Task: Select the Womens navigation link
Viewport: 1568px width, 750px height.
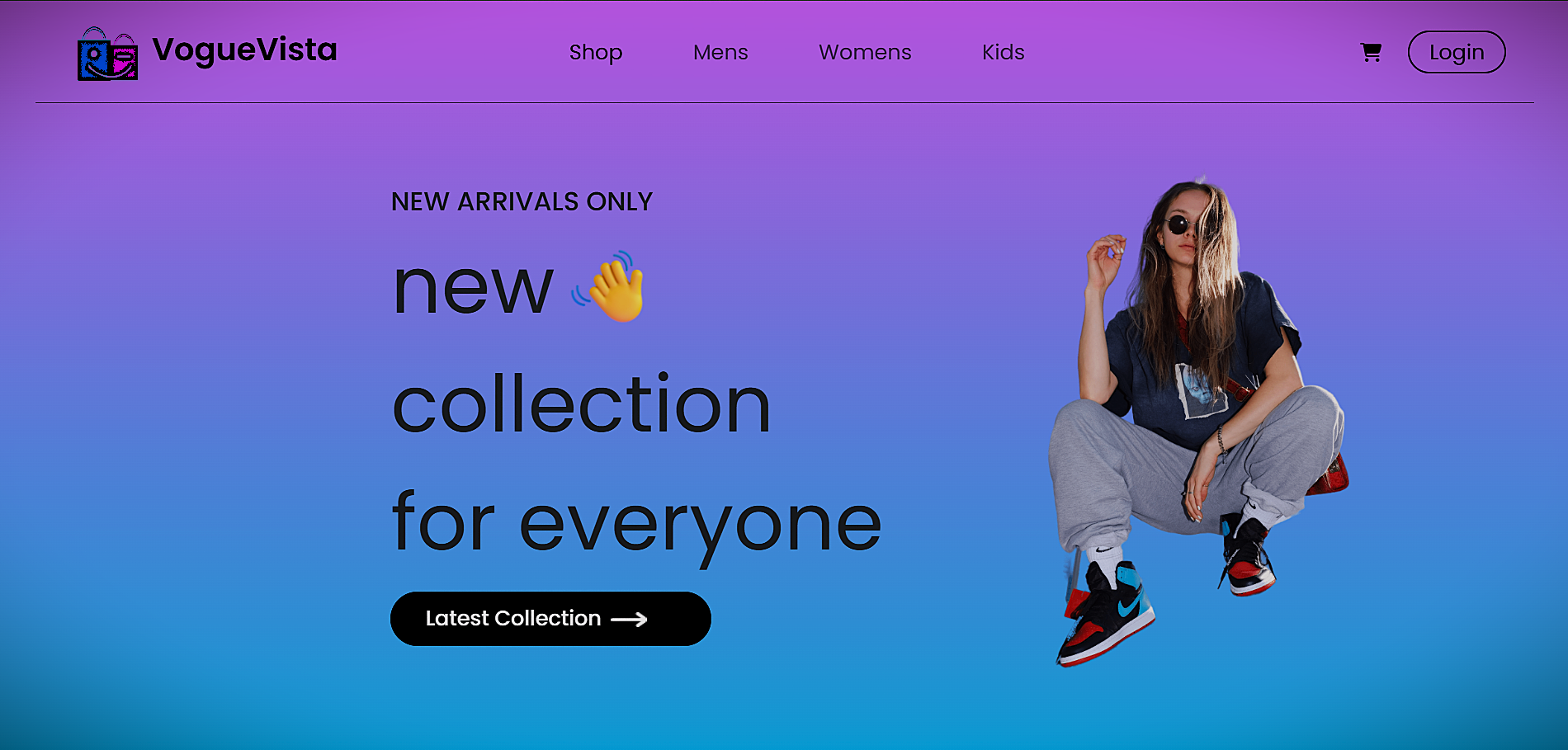Action: coord(865,52)
